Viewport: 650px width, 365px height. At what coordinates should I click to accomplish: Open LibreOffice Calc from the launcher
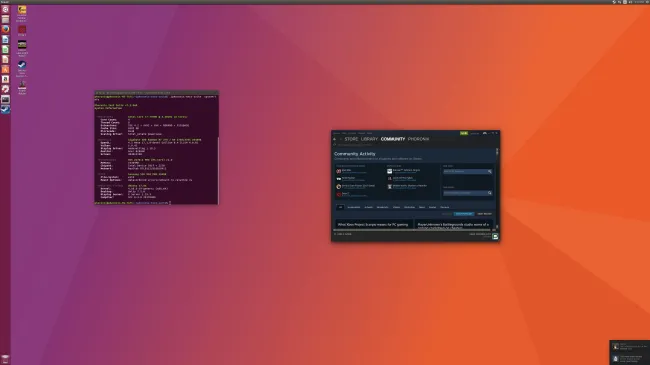tap(5, 49)
